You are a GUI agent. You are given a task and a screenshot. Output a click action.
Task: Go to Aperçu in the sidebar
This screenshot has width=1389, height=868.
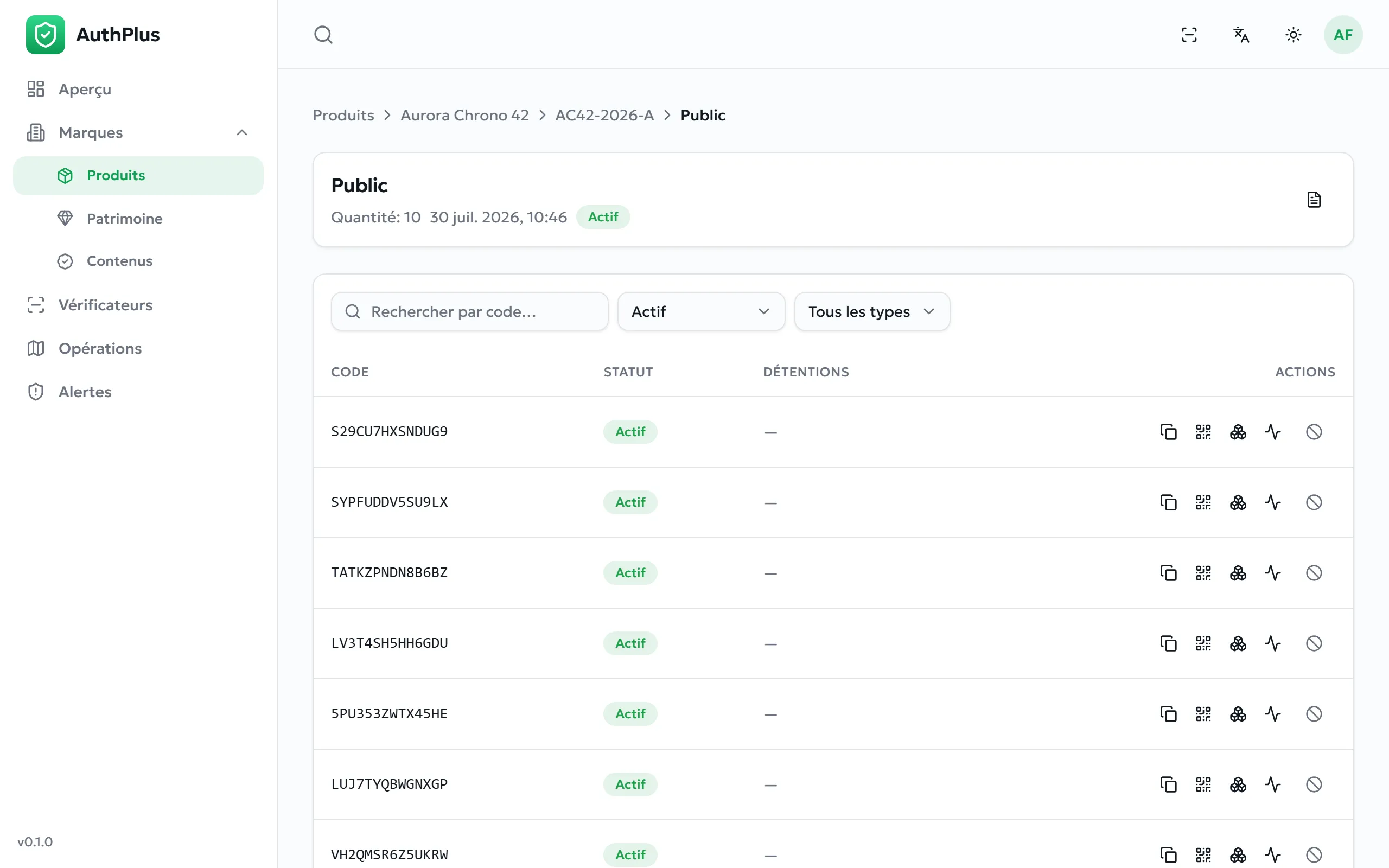(138, 90)
